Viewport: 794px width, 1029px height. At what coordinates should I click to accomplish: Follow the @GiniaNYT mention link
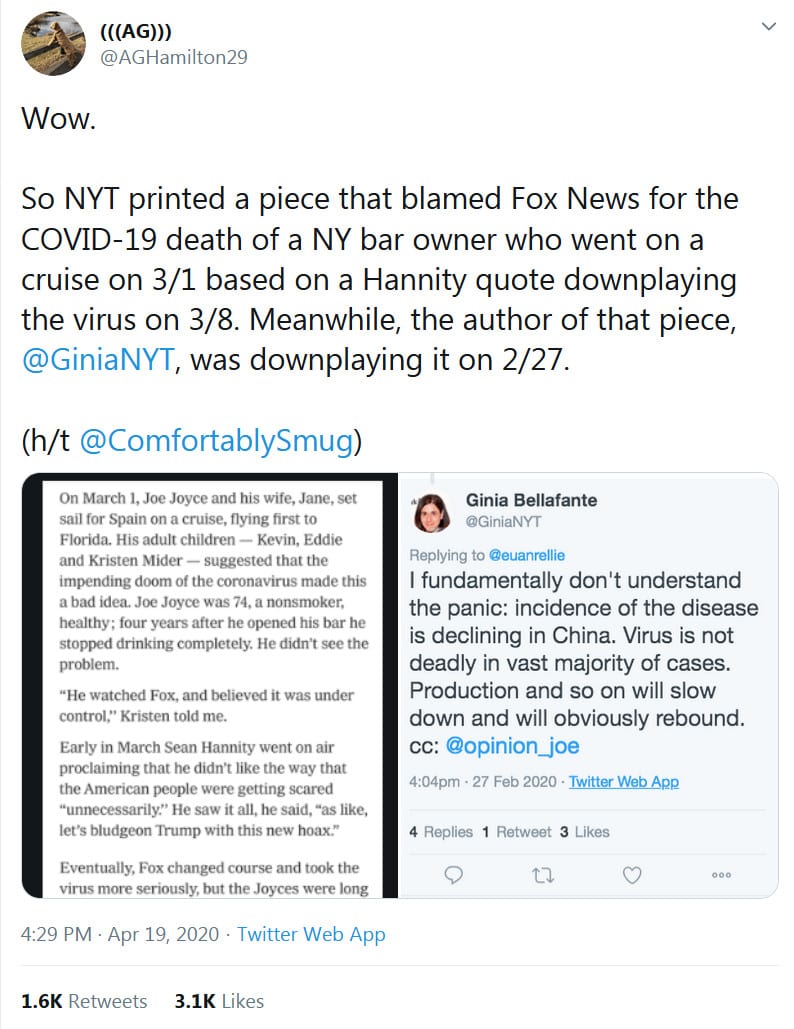click(99, 360)
